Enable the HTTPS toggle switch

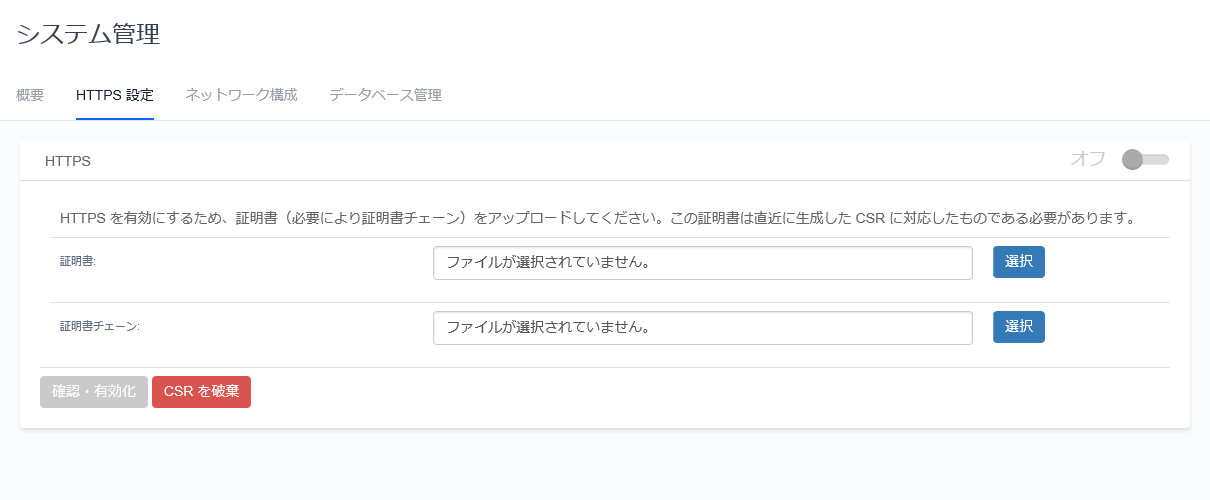tap(1145, 159)
